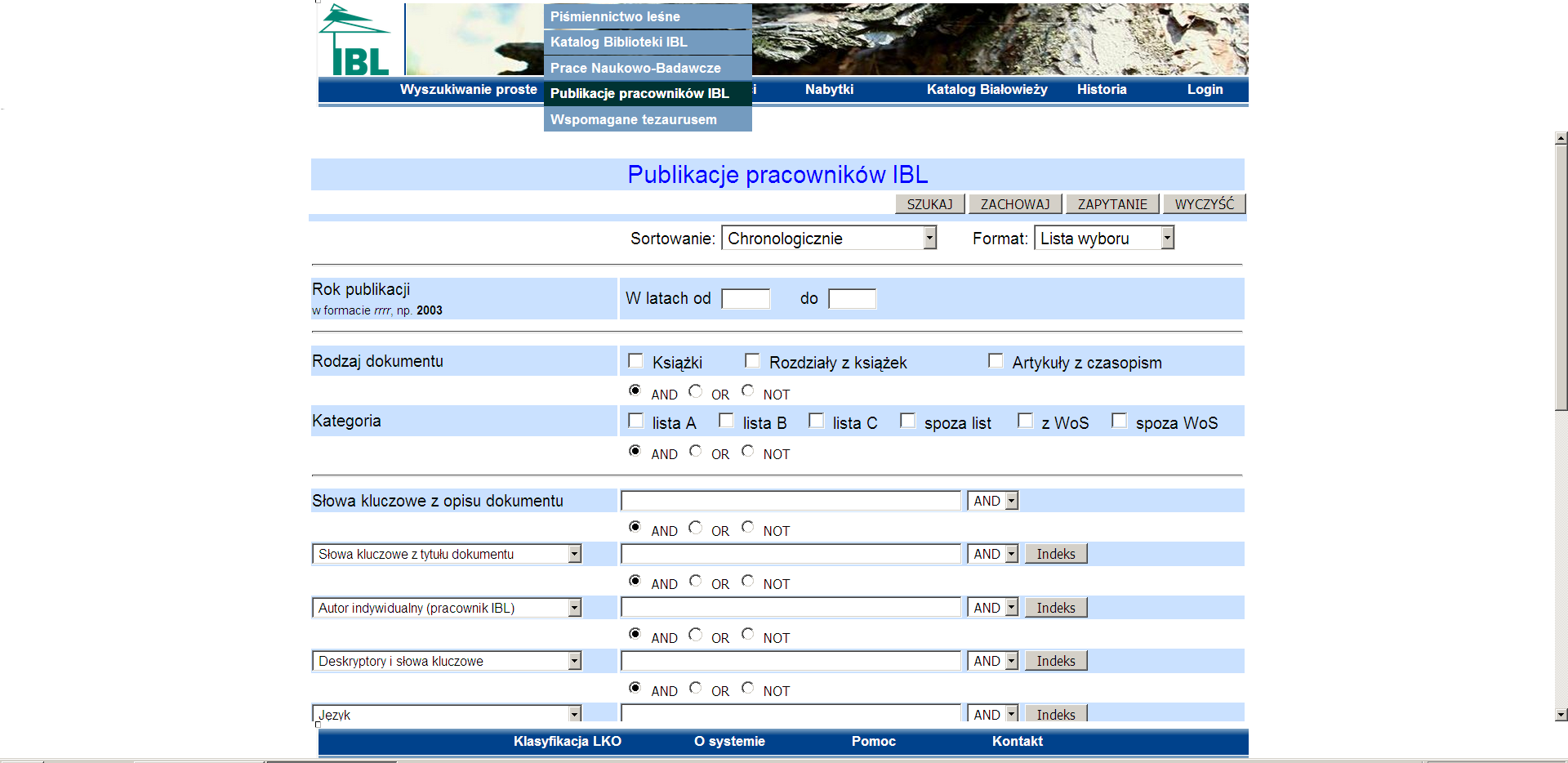Click Indeks button for Język row
The height and width of the screenshot is (763, 1568).
(1056, 714)
